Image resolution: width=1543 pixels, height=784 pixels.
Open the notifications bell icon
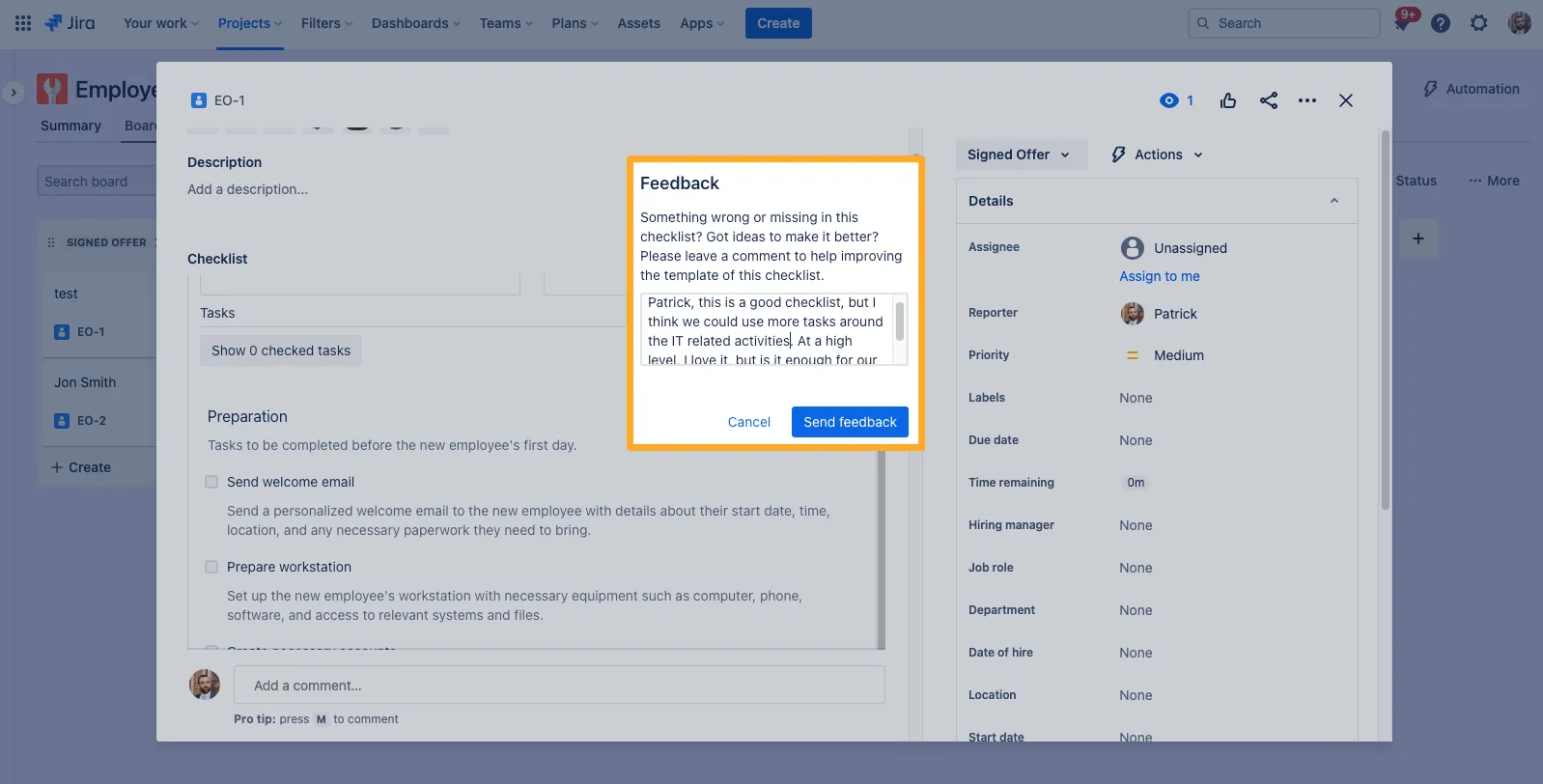1403,23
